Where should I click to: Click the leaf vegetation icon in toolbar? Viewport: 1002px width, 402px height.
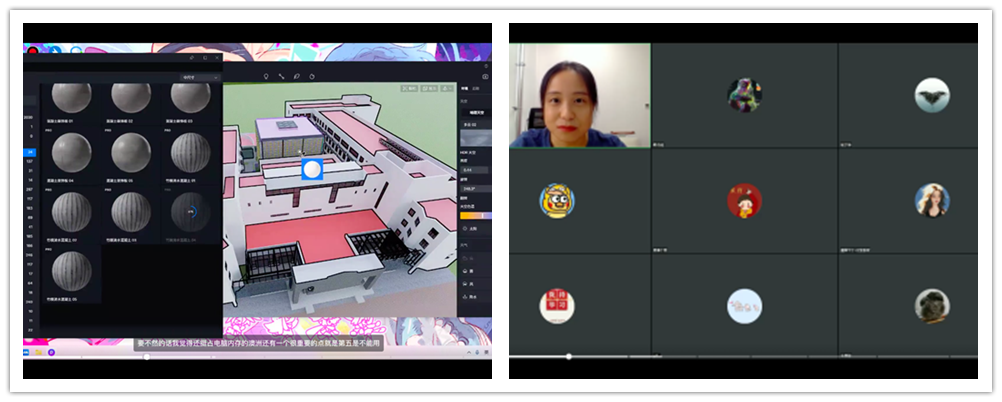click(x=297, y=76)
